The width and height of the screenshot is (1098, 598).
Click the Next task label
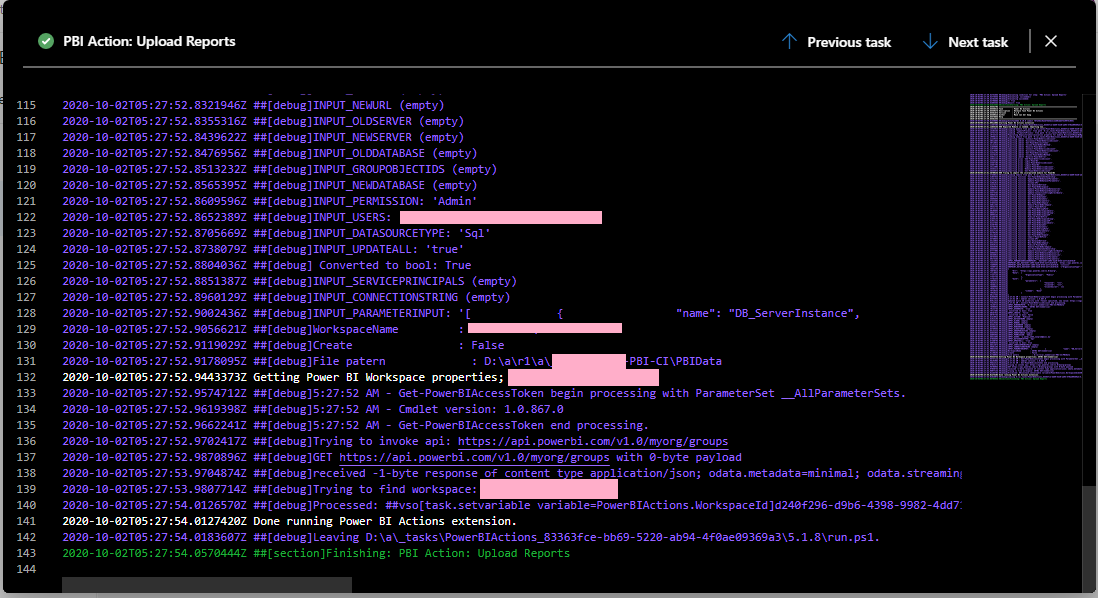point(978,41)
